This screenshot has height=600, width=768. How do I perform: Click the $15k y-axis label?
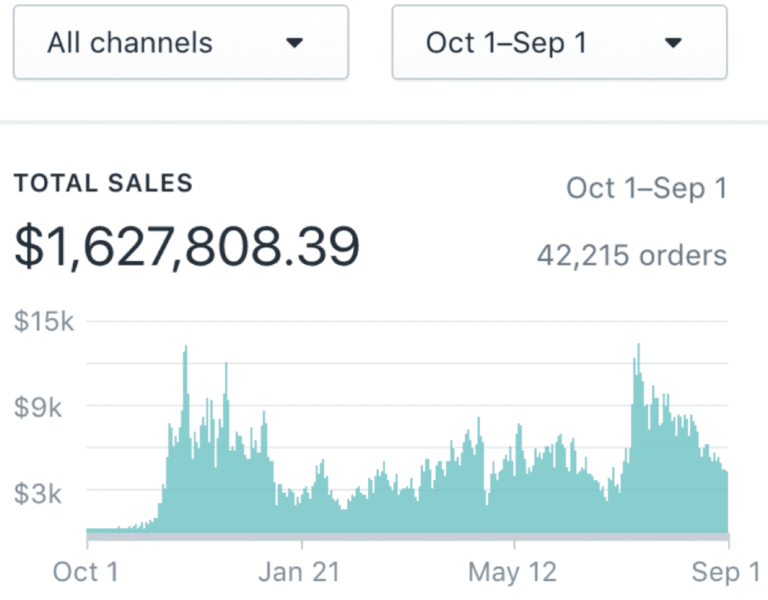coord(44,321)
